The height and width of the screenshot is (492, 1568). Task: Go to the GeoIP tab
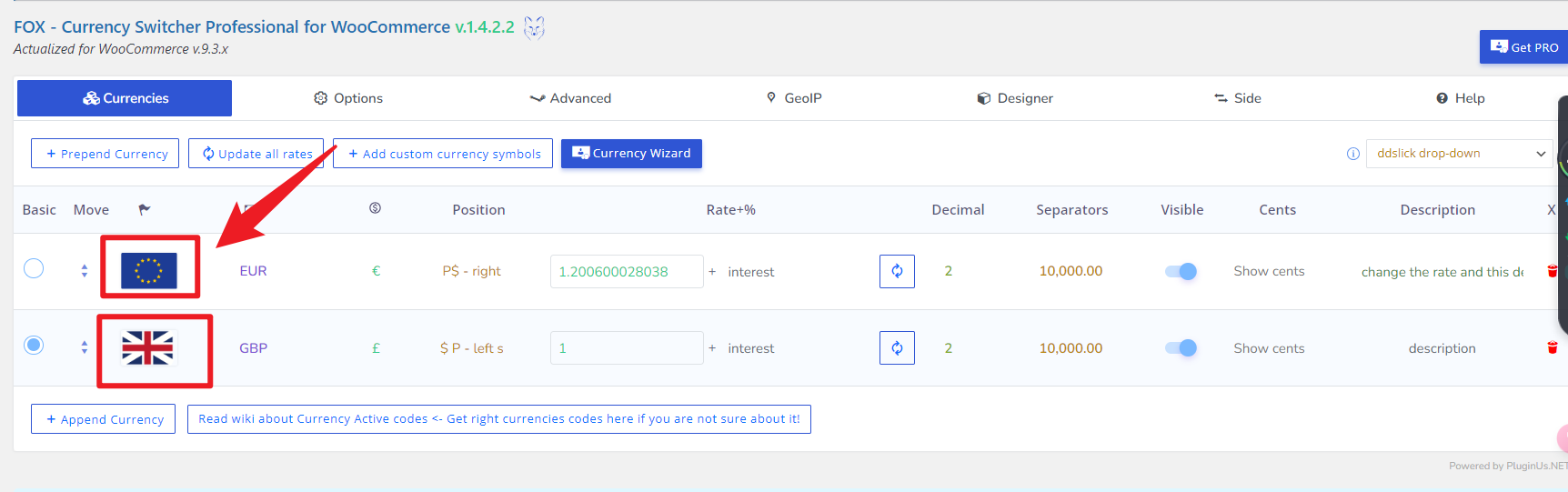[x=794, y=98]
